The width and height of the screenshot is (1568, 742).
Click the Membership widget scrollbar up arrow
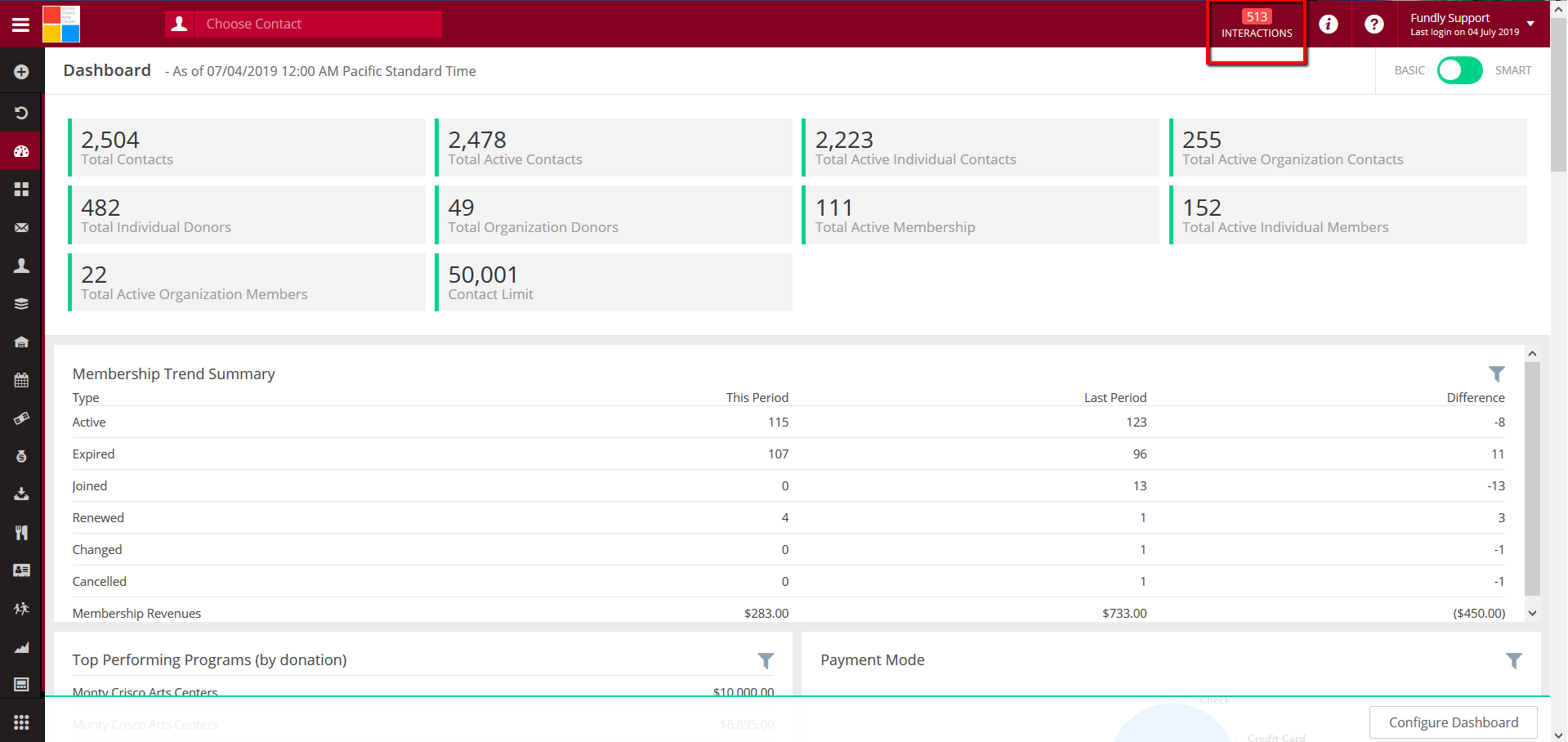coord(1532,354)
